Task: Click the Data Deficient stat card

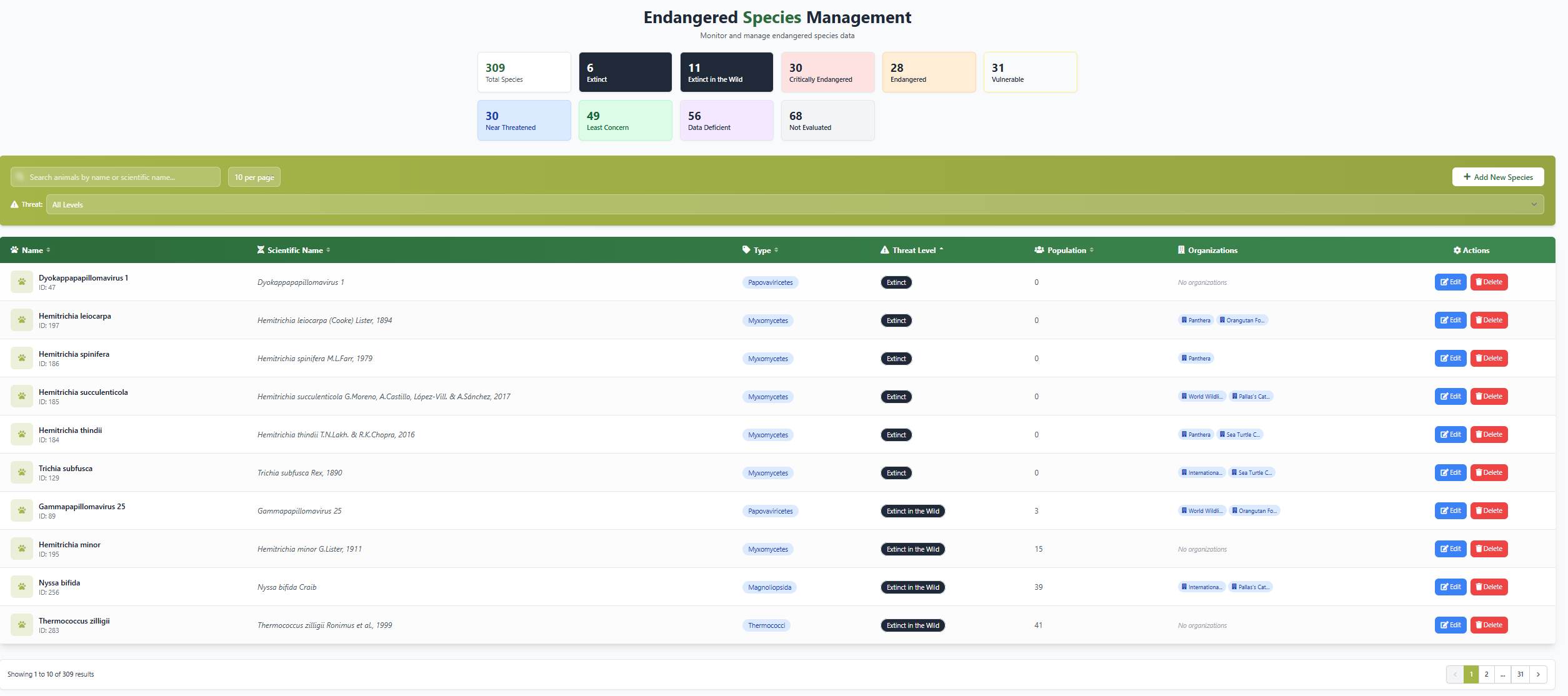Action: 726,121
